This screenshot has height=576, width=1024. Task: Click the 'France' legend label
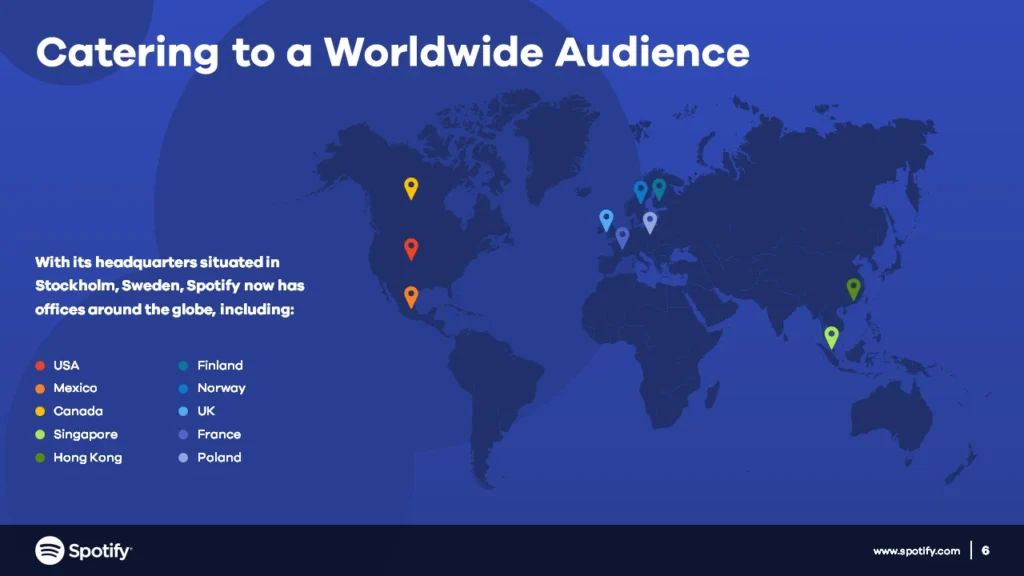(x=219, y=434)
